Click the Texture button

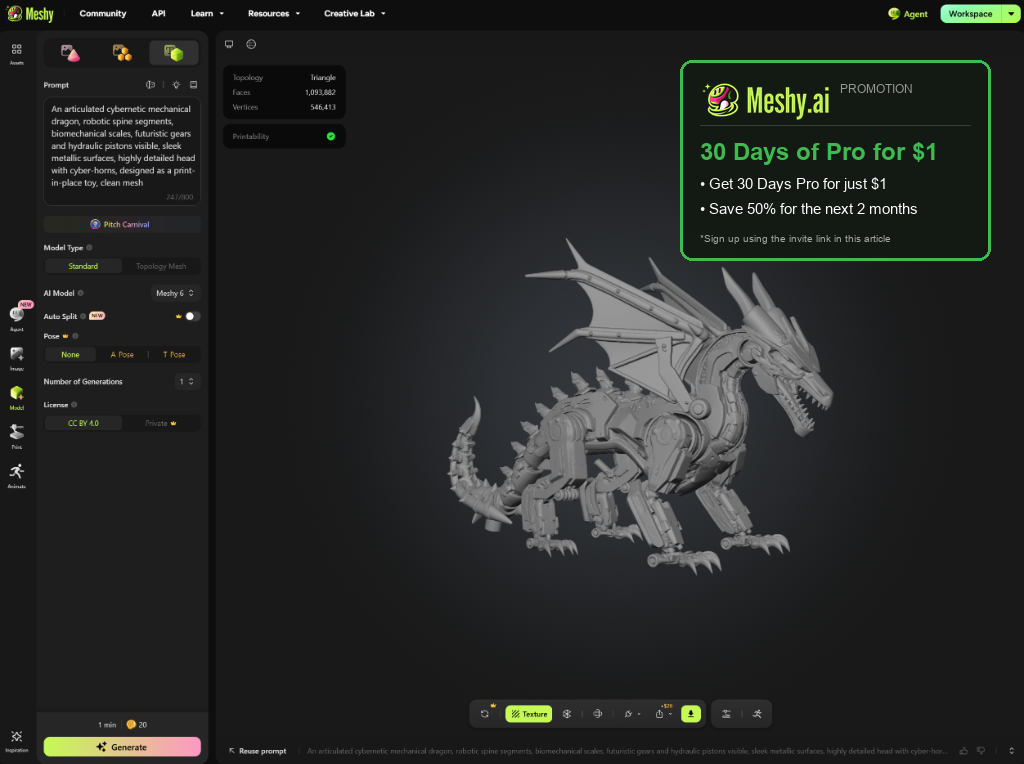pyautogui.click(x=529, y=714)
